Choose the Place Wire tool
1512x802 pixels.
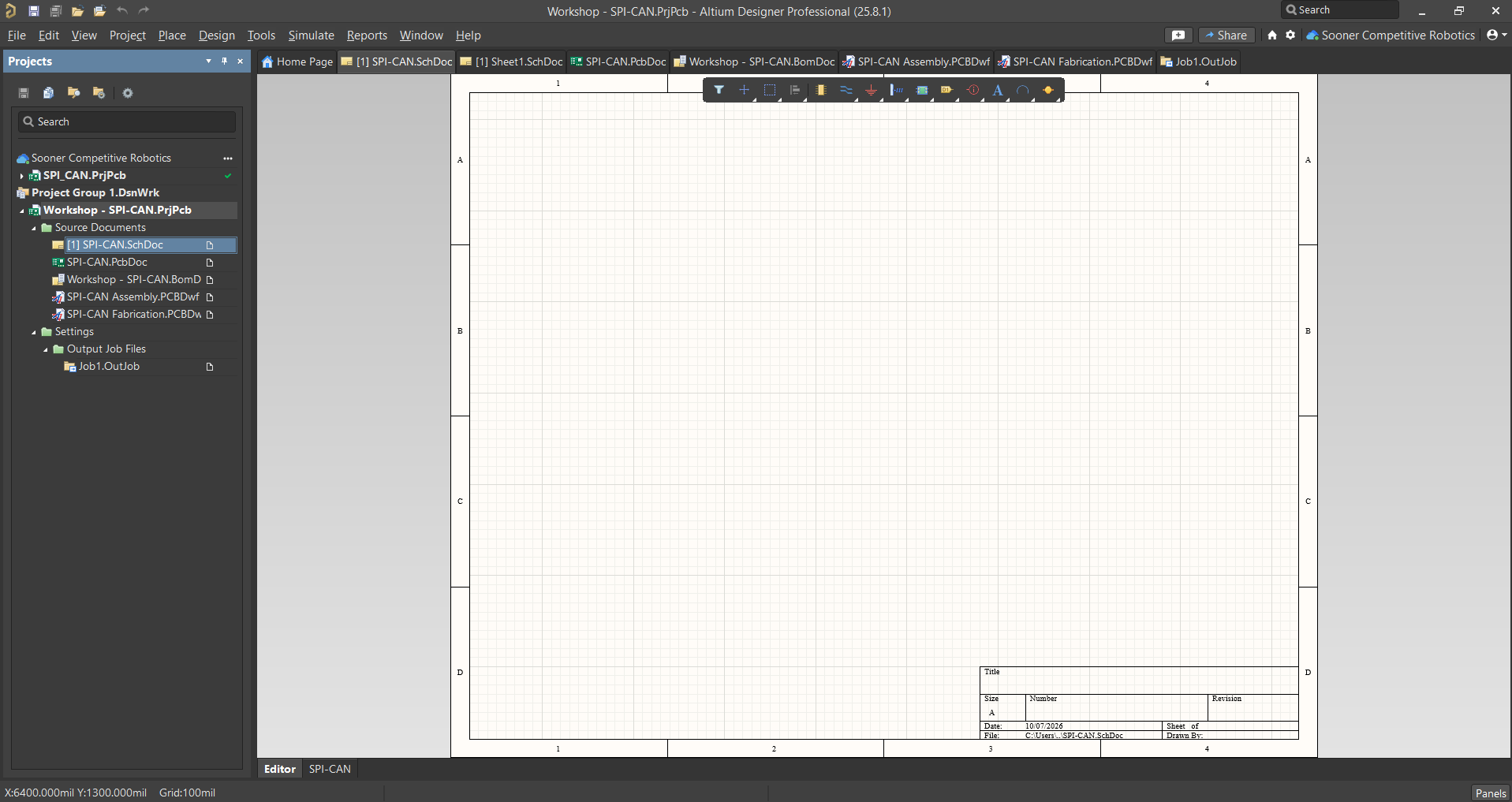click(x=846, y=90)
